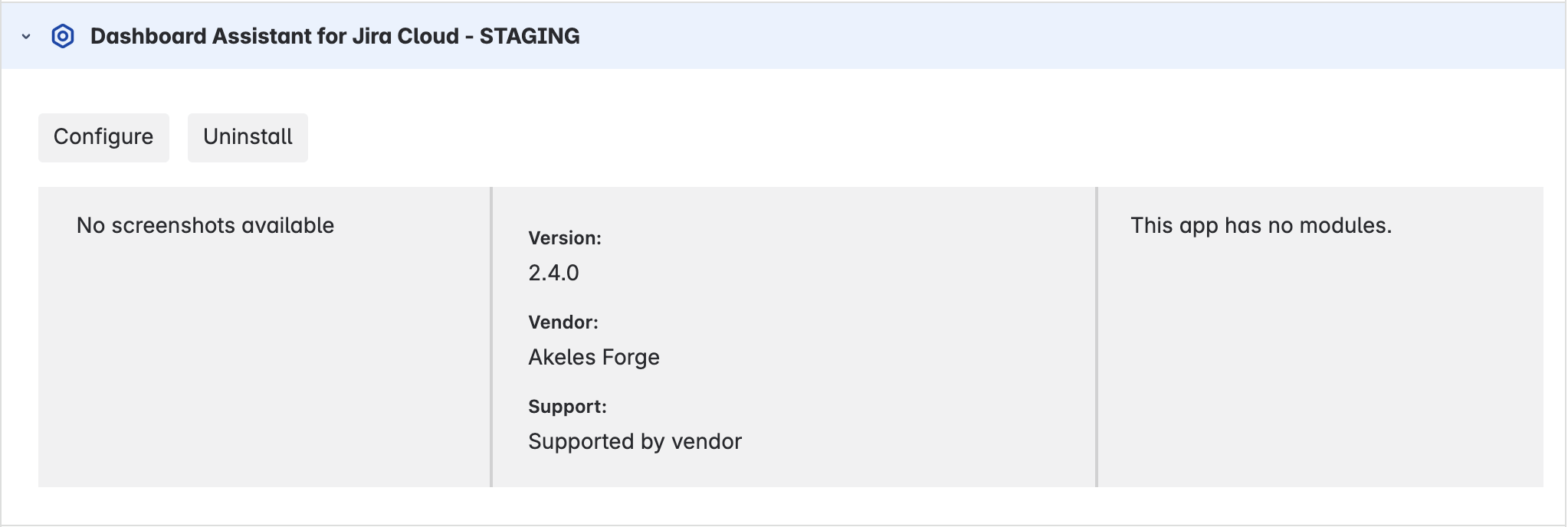Click the 'Supported by vendor' text

635,441
